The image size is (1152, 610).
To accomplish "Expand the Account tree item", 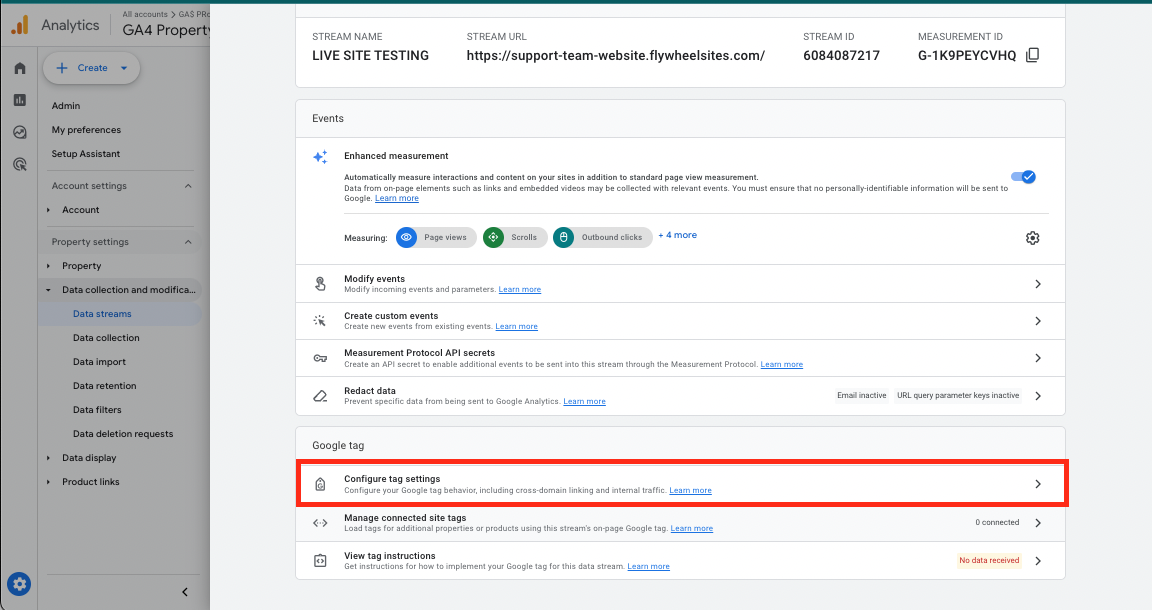I will [48, 210].
